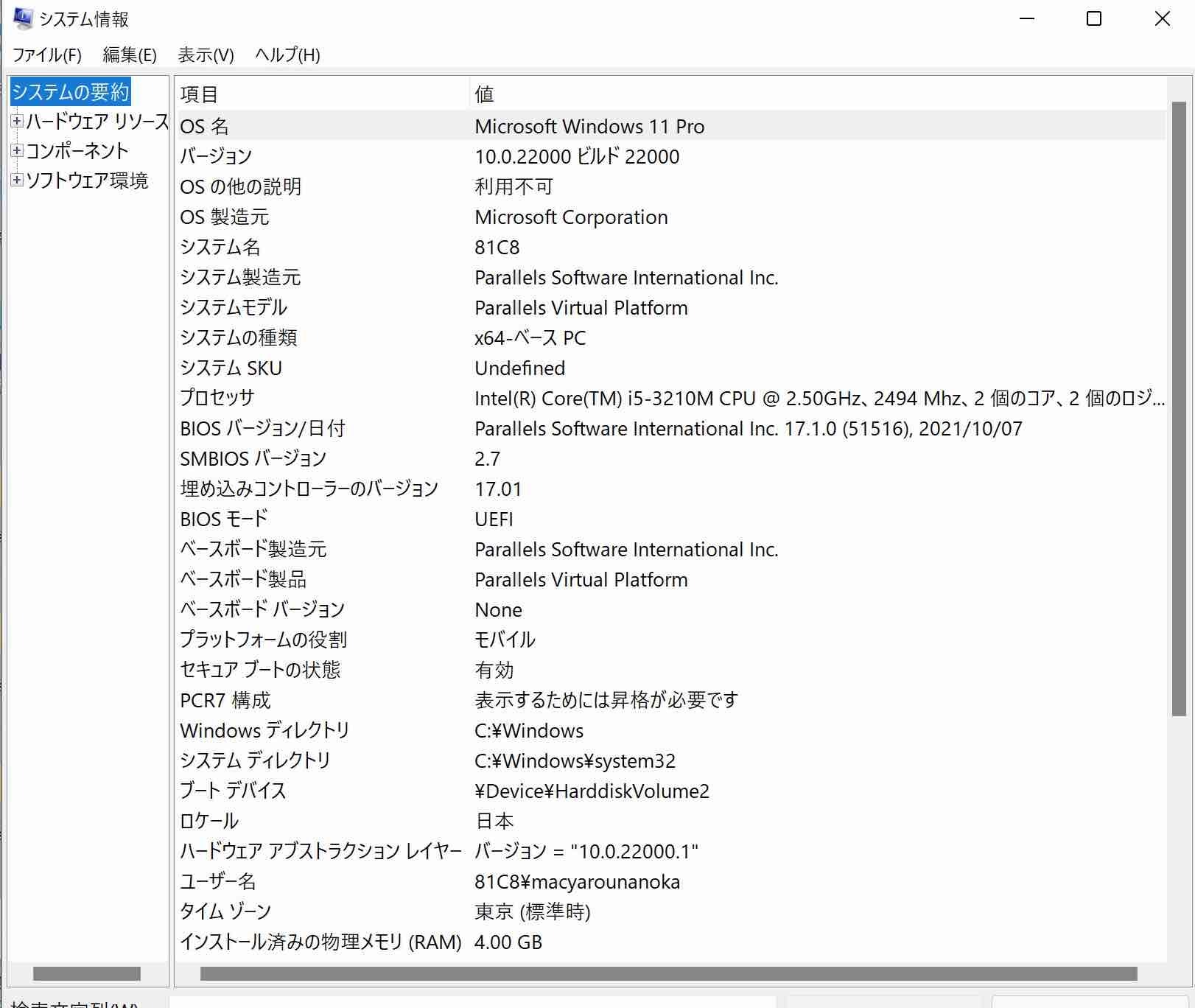Select ベースボード製造元 row
This screenshot has height=1008, width=1195.
(x=671, y=549)
